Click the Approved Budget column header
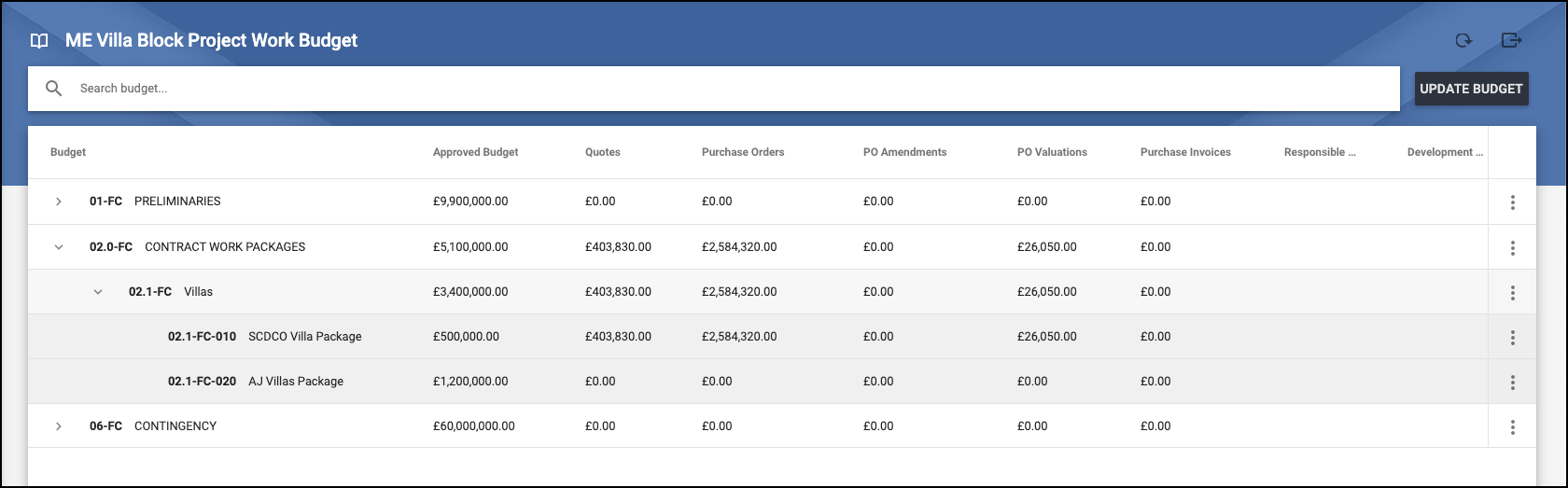The image size is (1568, 488). (475, 152)
